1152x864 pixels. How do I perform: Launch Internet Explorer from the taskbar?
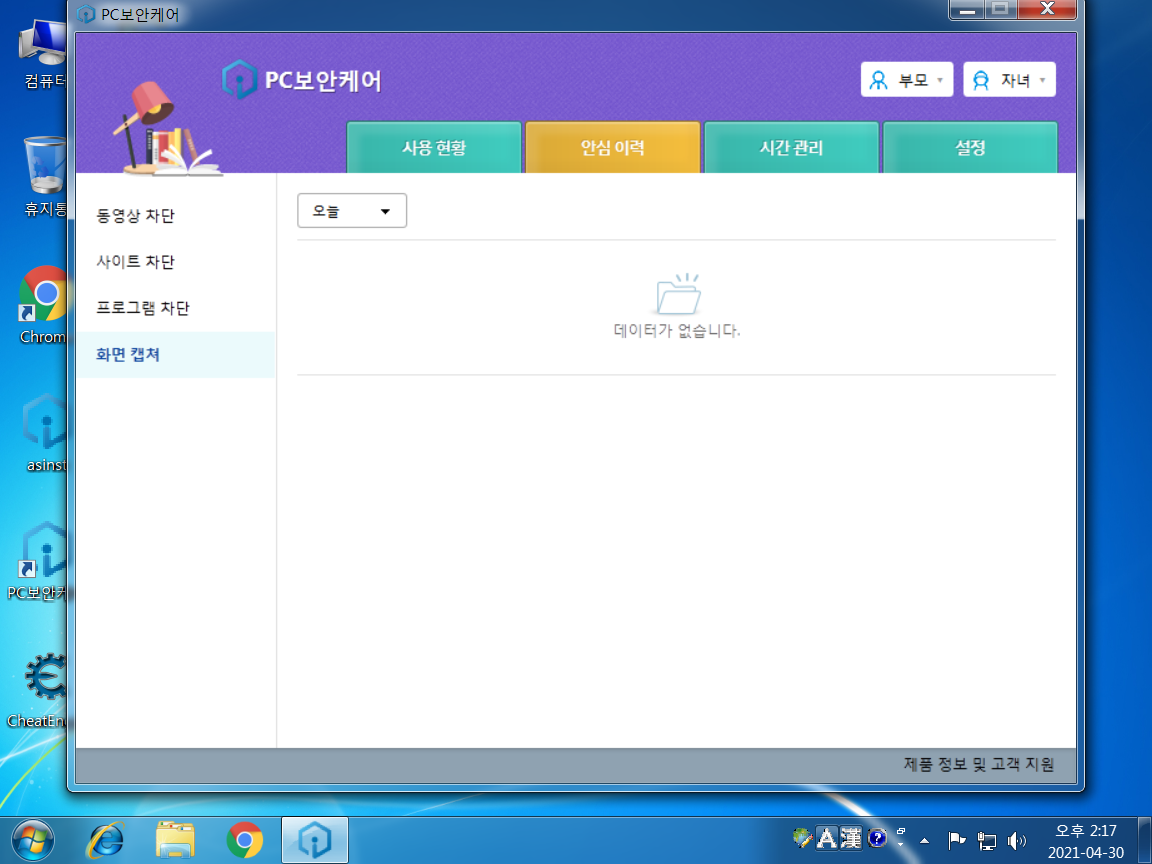[x=106, y=840]
